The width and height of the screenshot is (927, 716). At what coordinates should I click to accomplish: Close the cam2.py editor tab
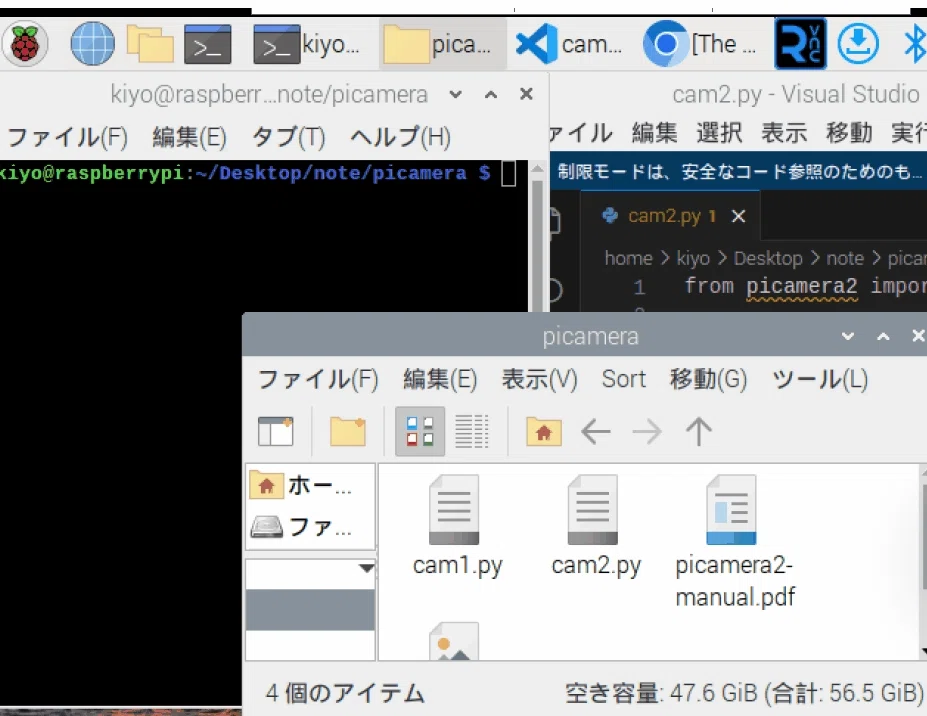738,216
